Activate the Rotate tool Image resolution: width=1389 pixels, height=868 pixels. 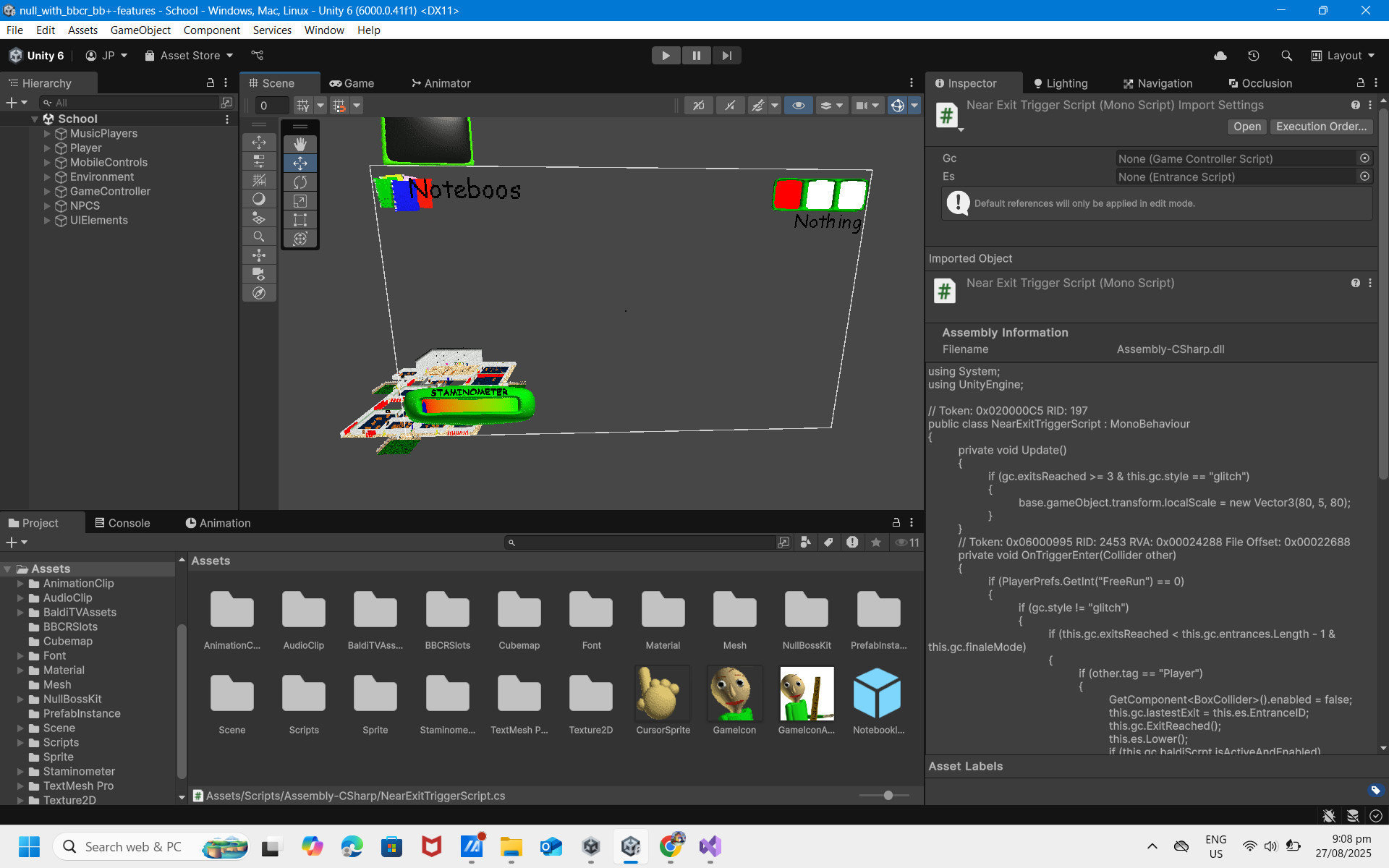click(300, 182)
